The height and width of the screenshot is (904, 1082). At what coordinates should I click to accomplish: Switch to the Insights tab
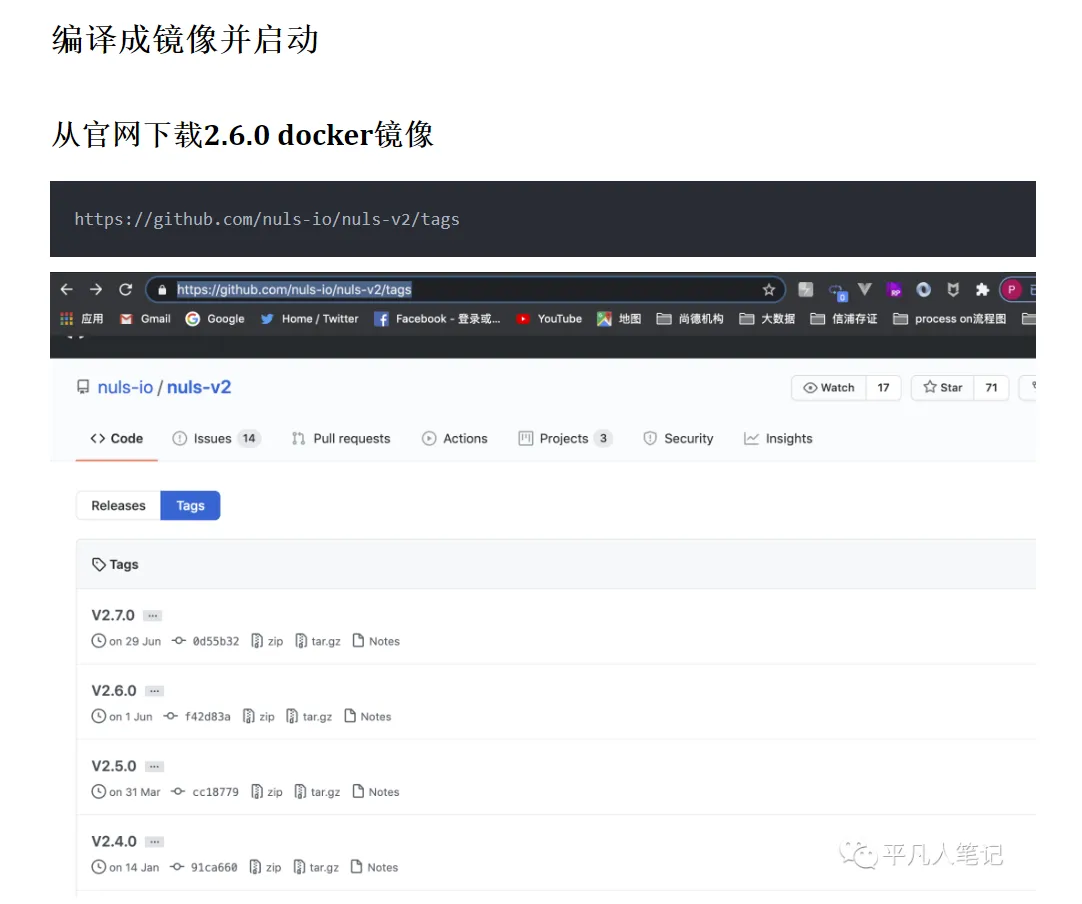pos(778,439)
